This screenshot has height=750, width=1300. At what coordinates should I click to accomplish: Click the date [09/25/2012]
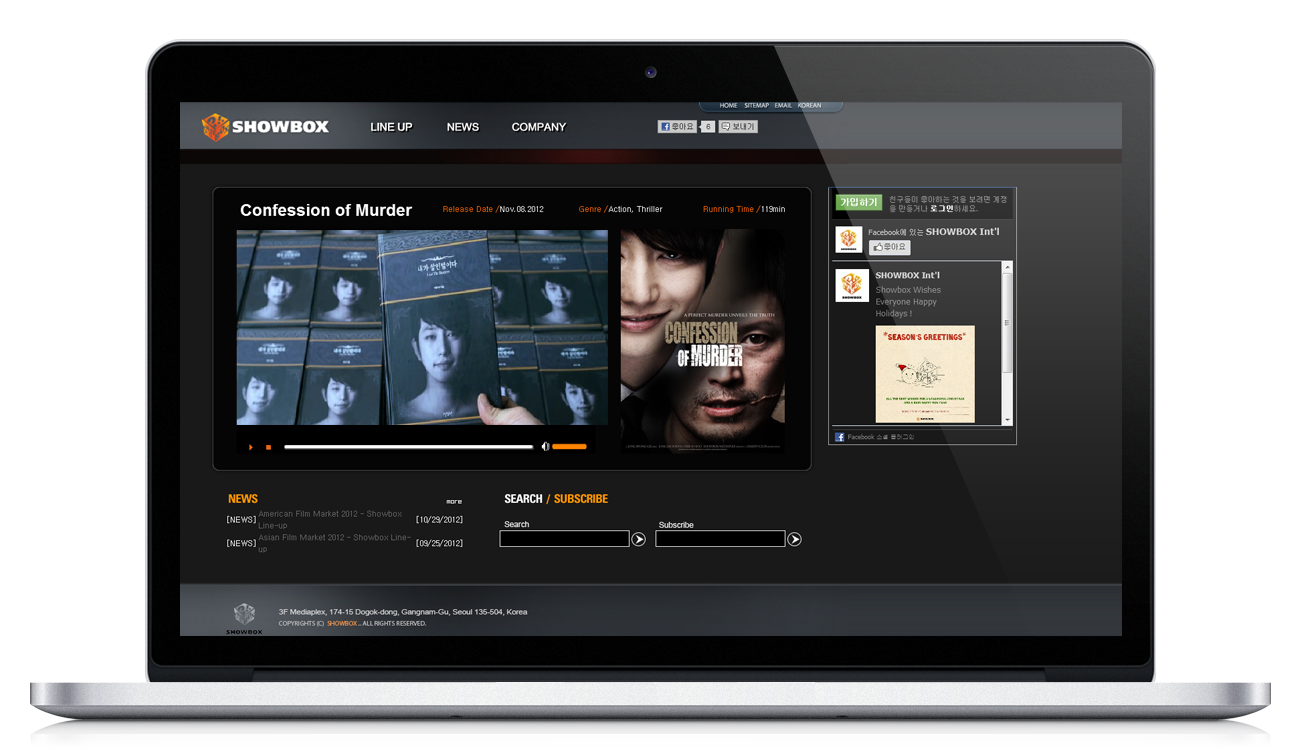[x=439, y=543]
